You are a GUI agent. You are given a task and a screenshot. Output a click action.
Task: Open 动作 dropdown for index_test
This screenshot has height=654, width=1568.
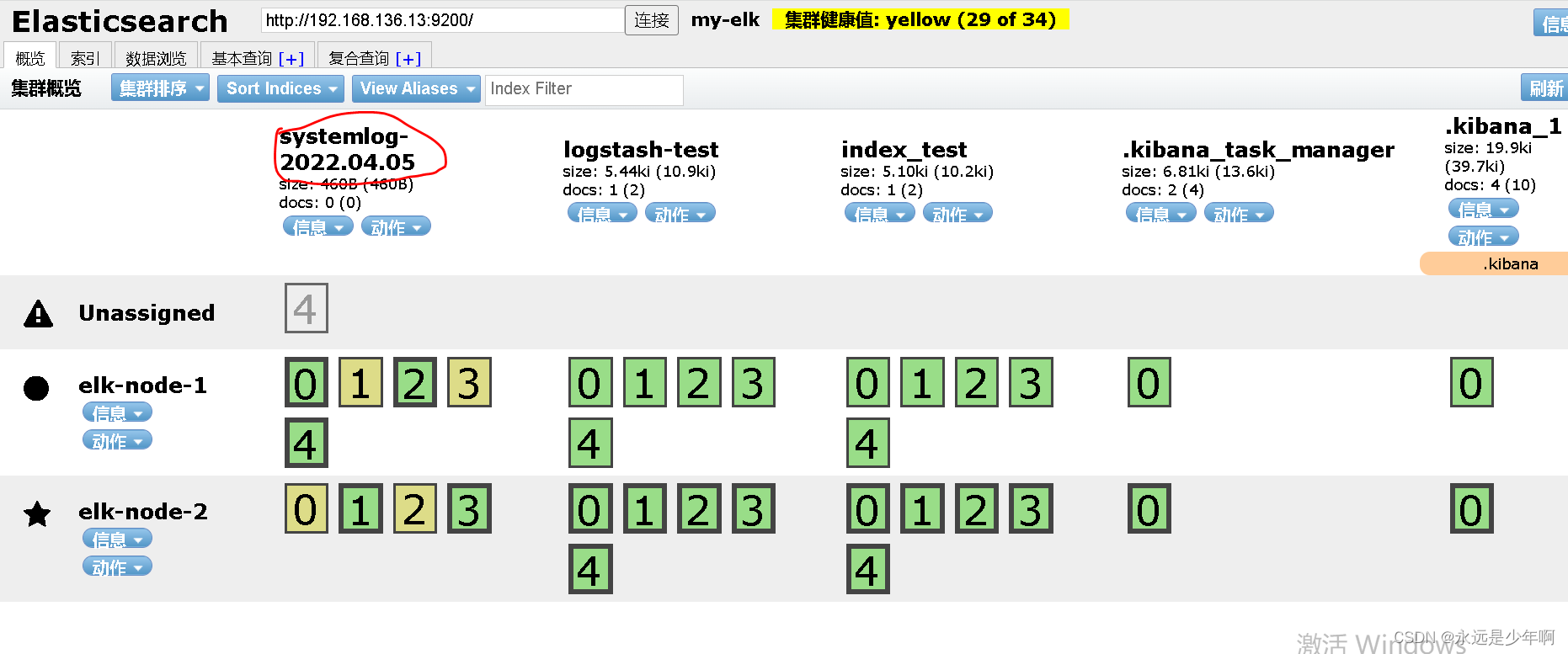click(x=957, y=213)
